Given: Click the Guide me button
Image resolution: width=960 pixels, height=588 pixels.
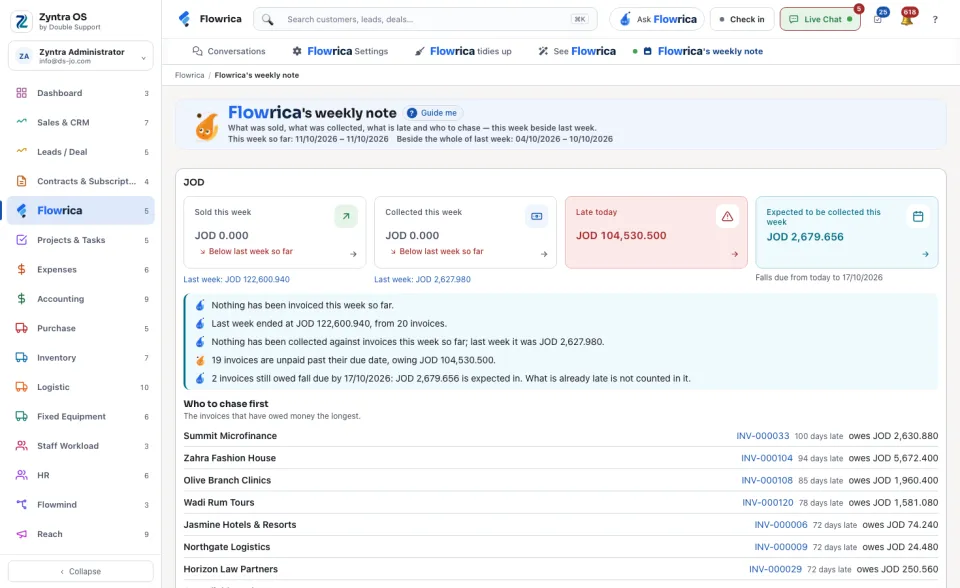Looking at the screenshot, I should click(x=433, y=113).
